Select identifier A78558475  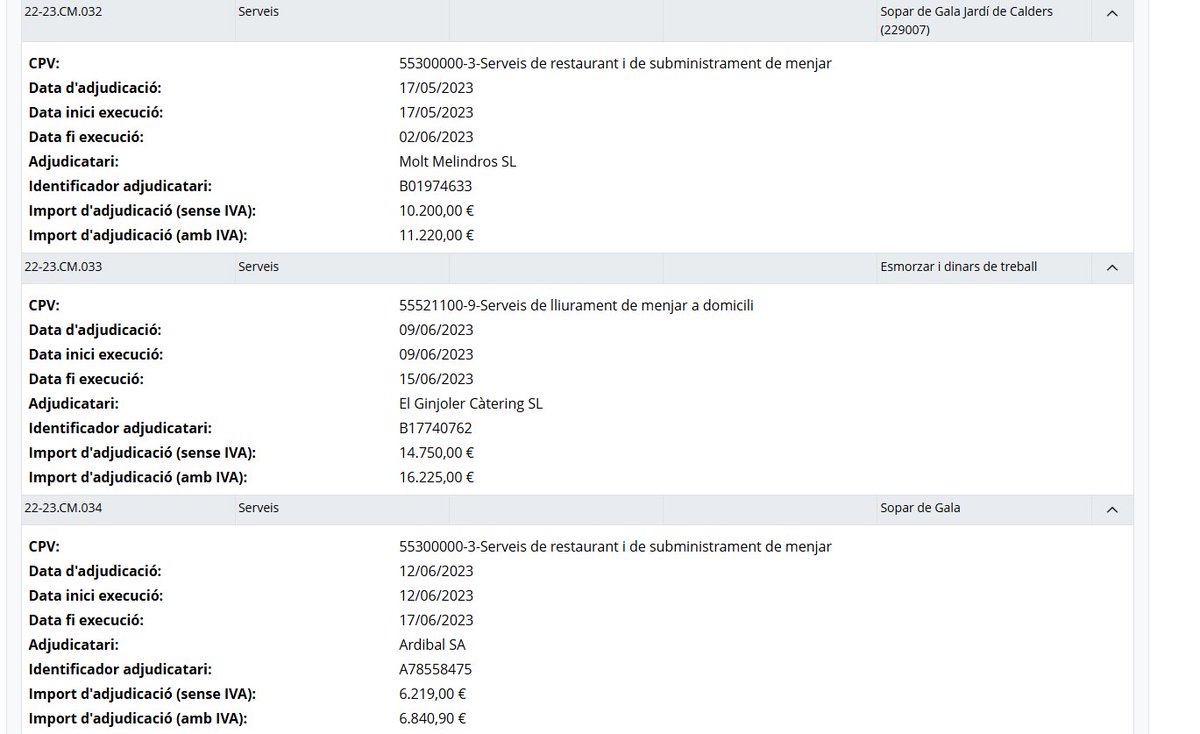pyautogui.click(x=435, y=670)
